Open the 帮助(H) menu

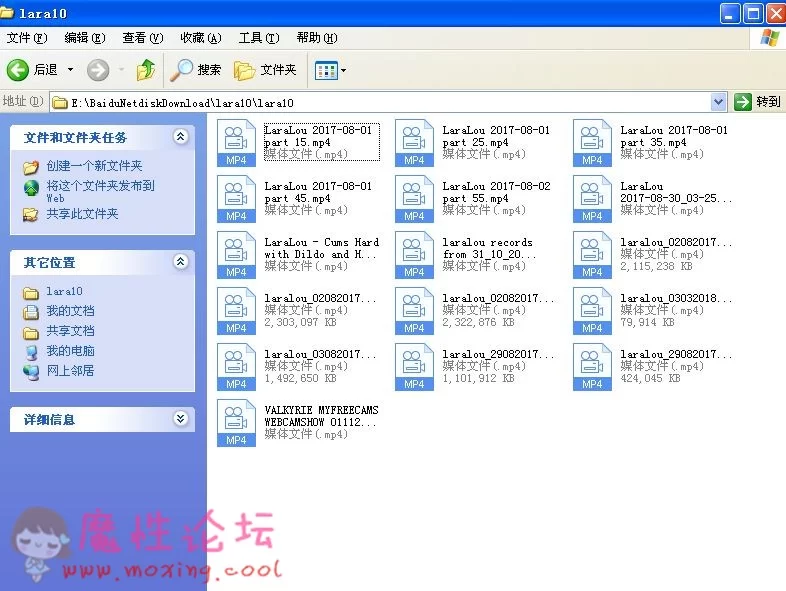[317, 38]
